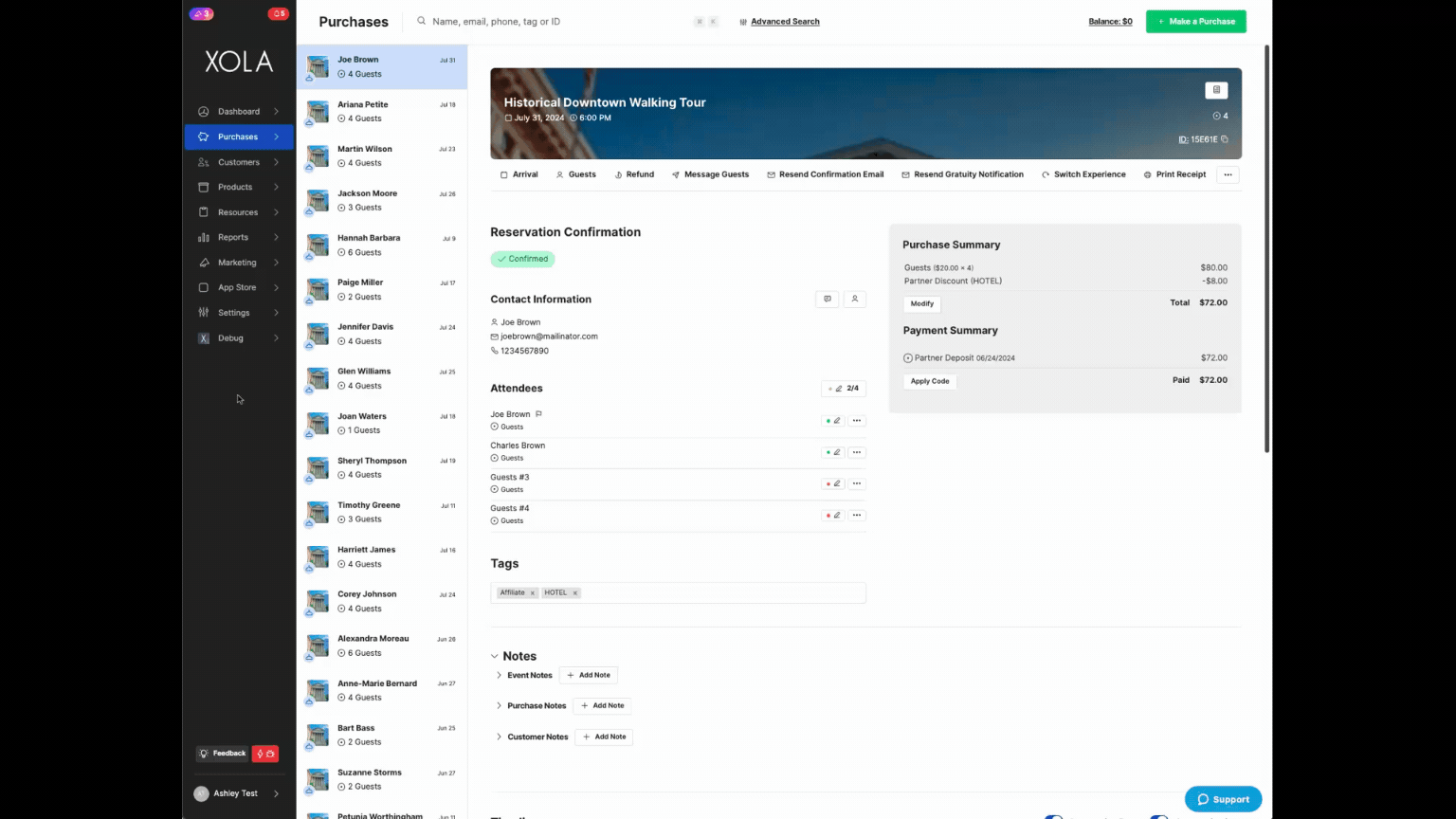Open the purple alerts badge showing 3
This screenshot has height=819, width=1456.
[201, 13]
